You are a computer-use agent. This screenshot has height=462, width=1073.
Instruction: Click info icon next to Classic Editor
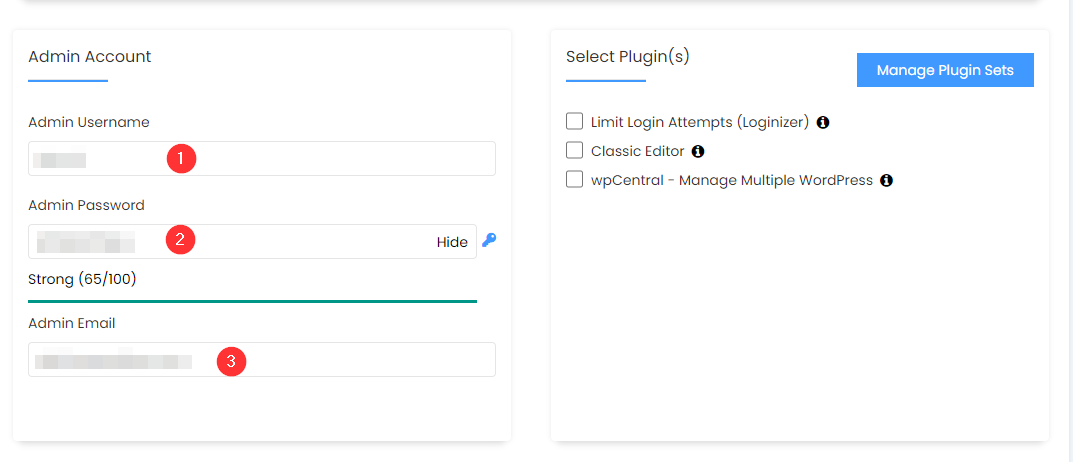pos(698,151)
